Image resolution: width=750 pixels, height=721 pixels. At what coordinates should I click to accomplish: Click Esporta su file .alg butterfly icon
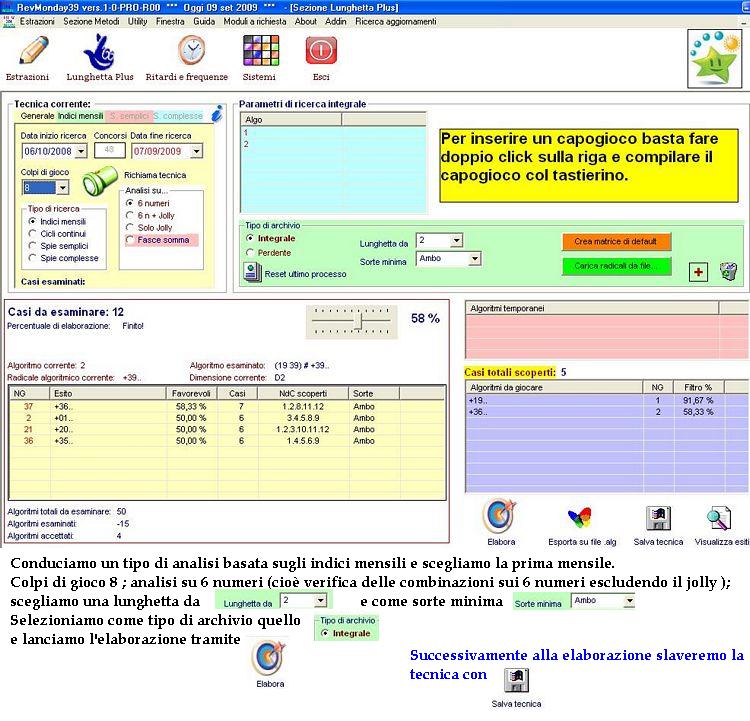[580, 519]
